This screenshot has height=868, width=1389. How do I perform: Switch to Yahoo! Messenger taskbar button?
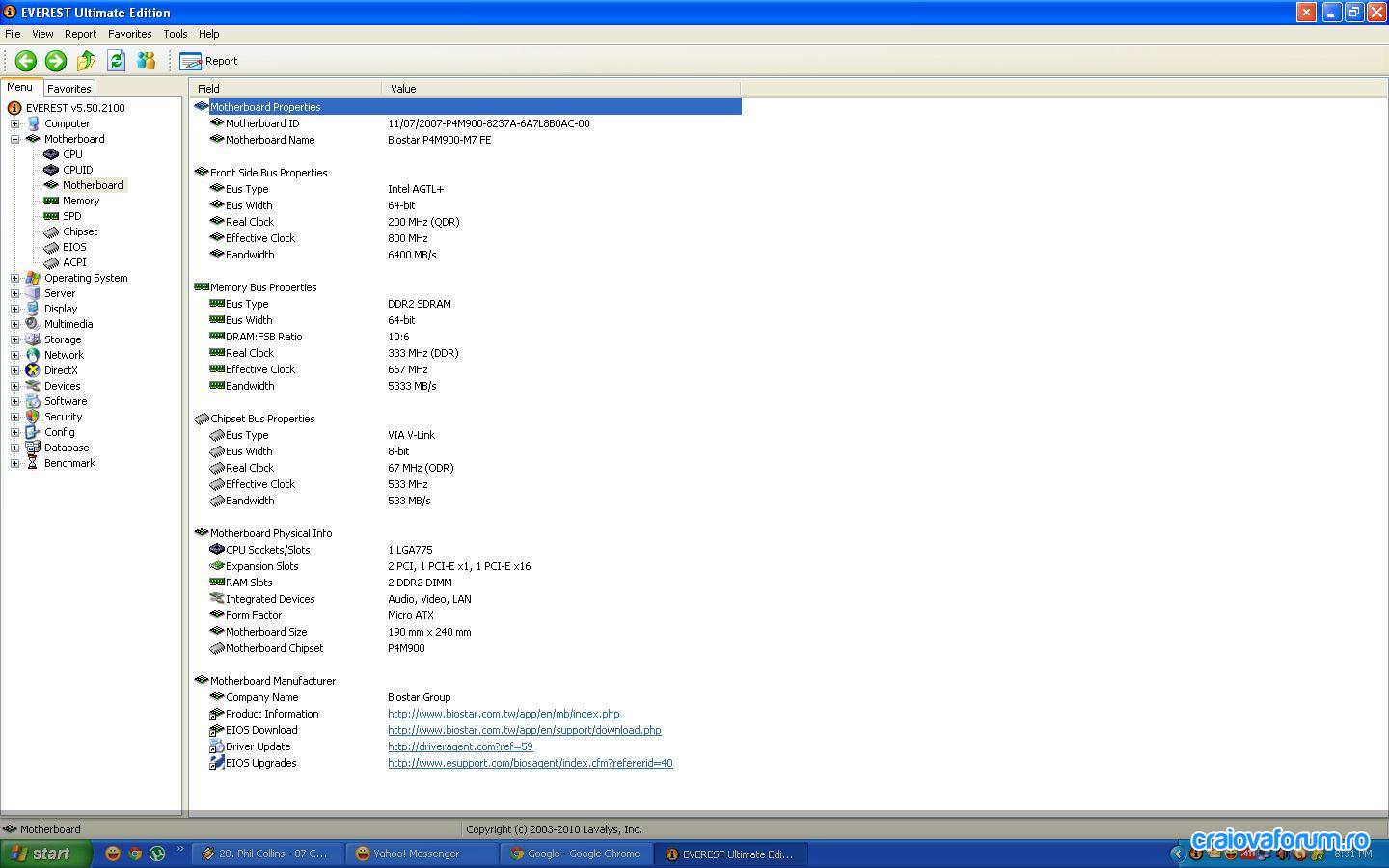422,854
